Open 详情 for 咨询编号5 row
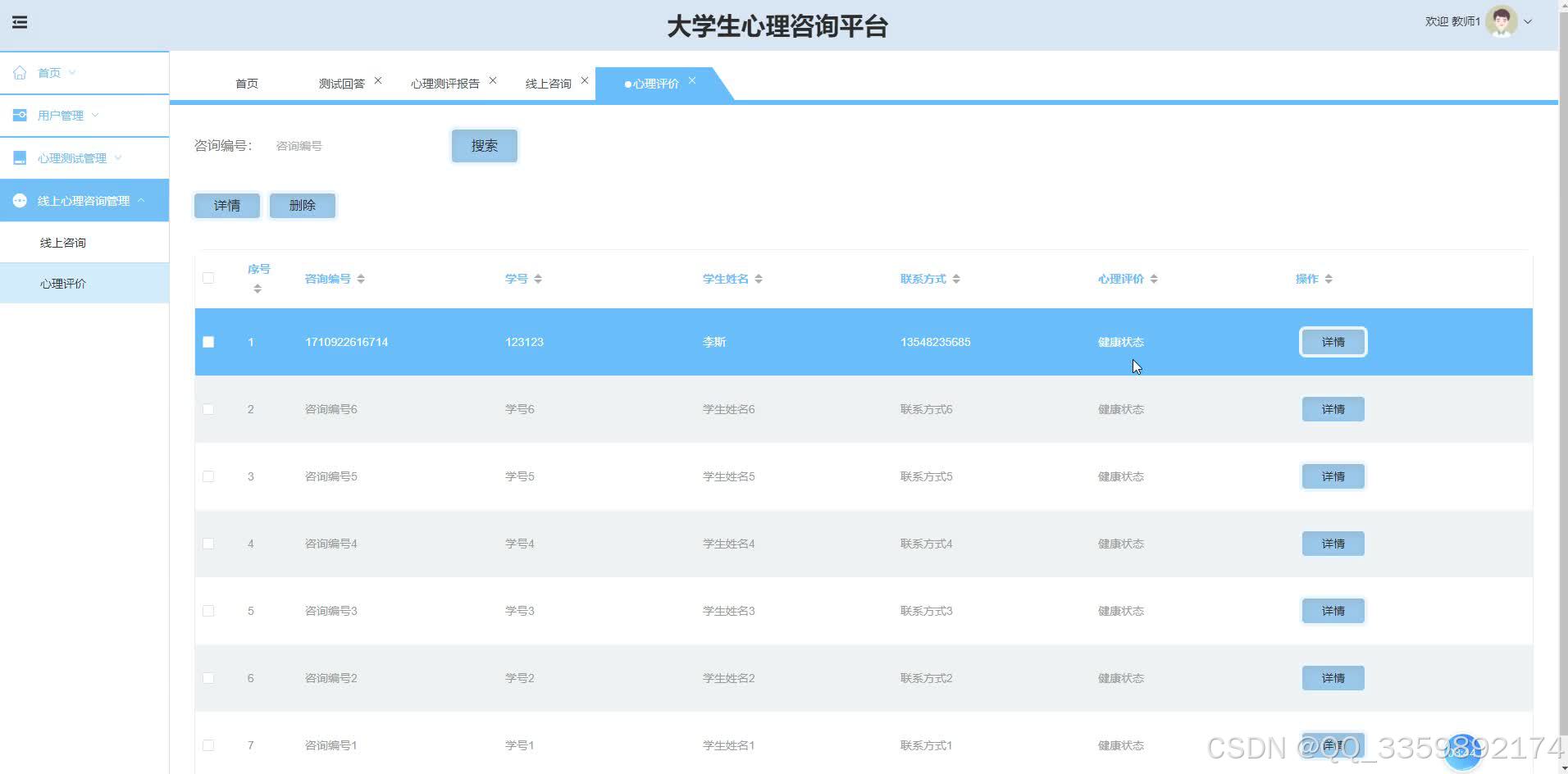 tap(1333, 476)
